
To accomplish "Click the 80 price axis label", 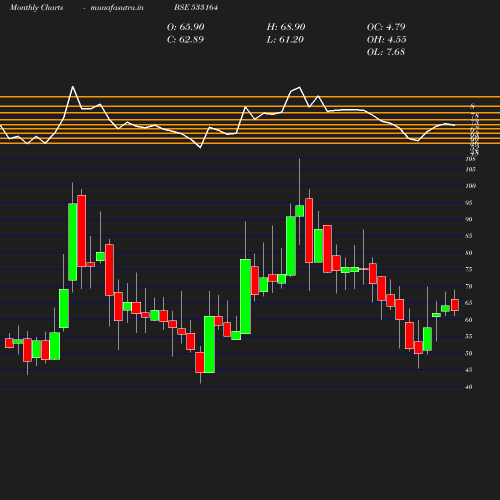I will (x=469, y=253).
